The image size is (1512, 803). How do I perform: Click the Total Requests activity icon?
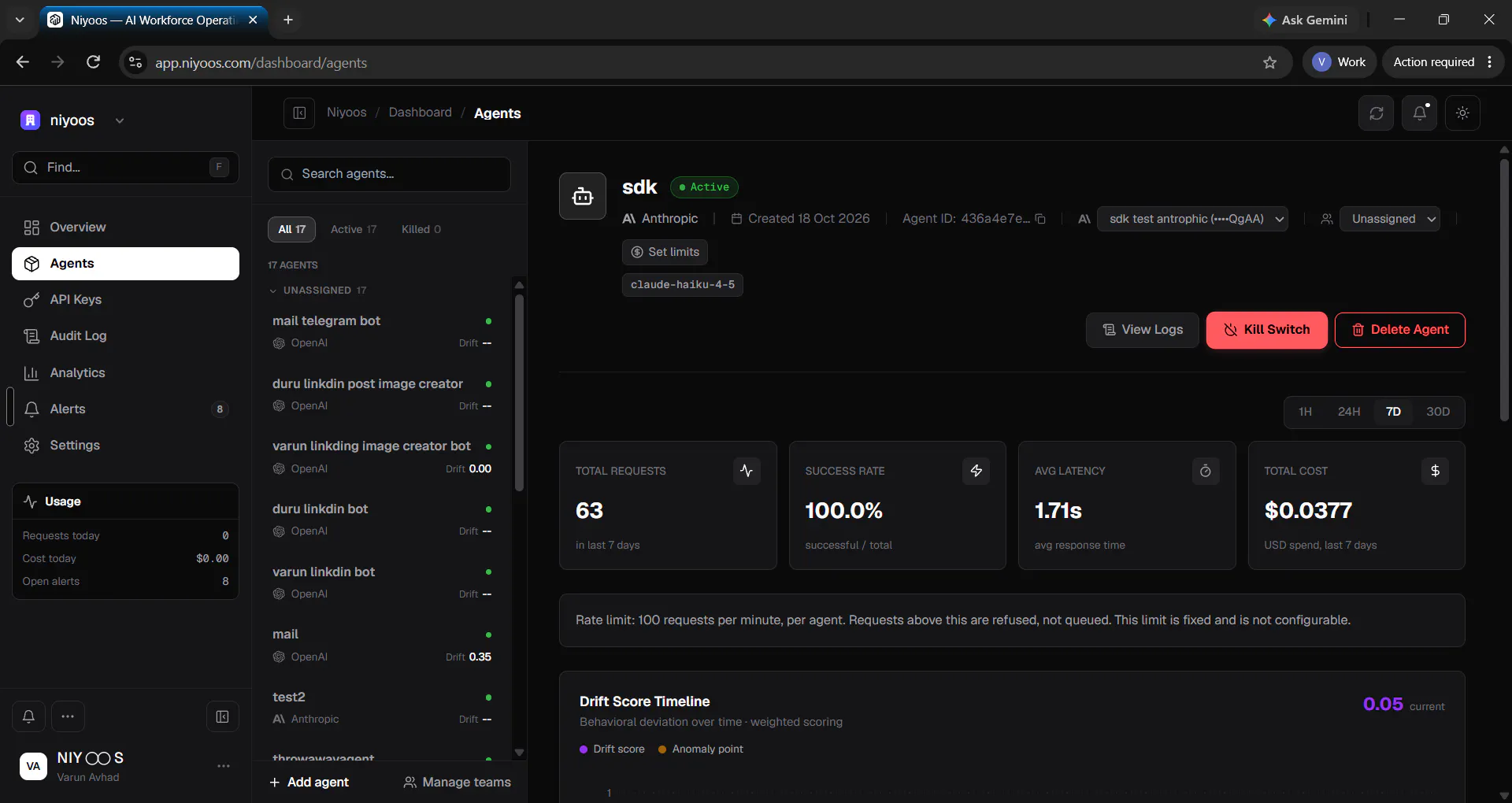click(747, 471)
